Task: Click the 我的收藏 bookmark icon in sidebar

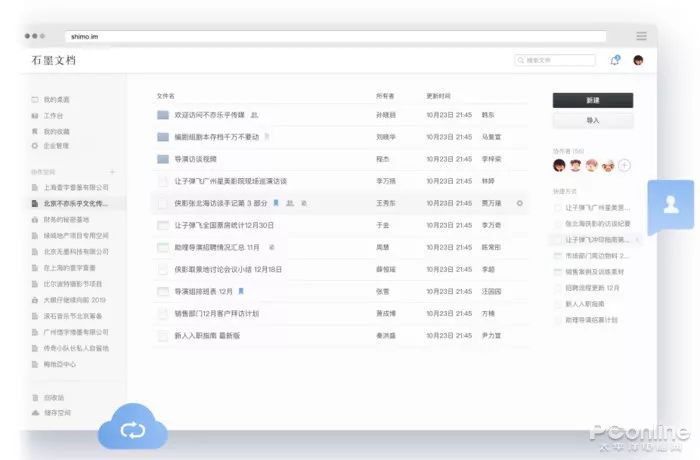Action: pos(35,131)
